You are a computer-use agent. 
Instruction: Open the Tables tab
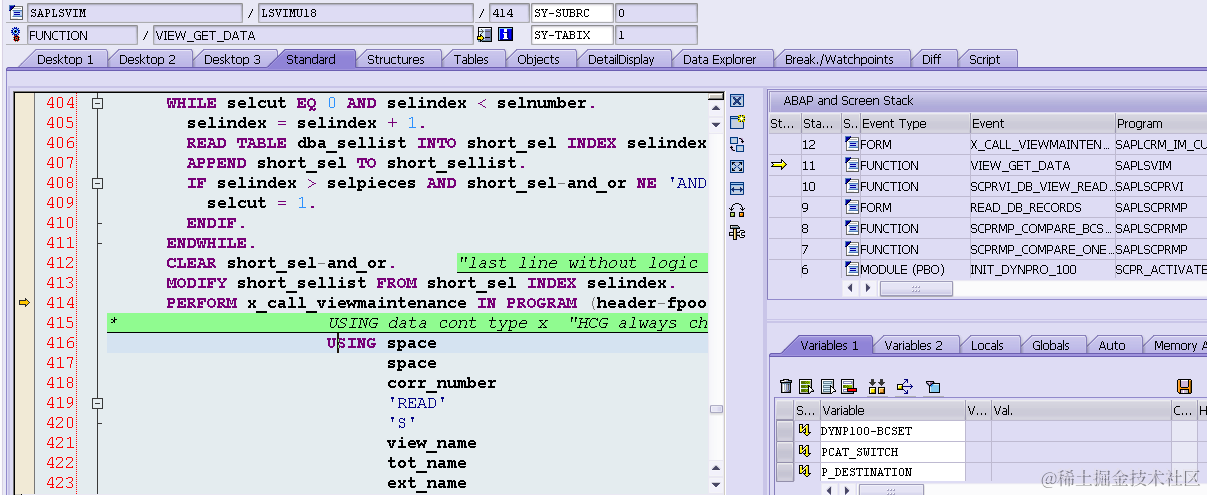pyautogui.click(x=471, y=59)
